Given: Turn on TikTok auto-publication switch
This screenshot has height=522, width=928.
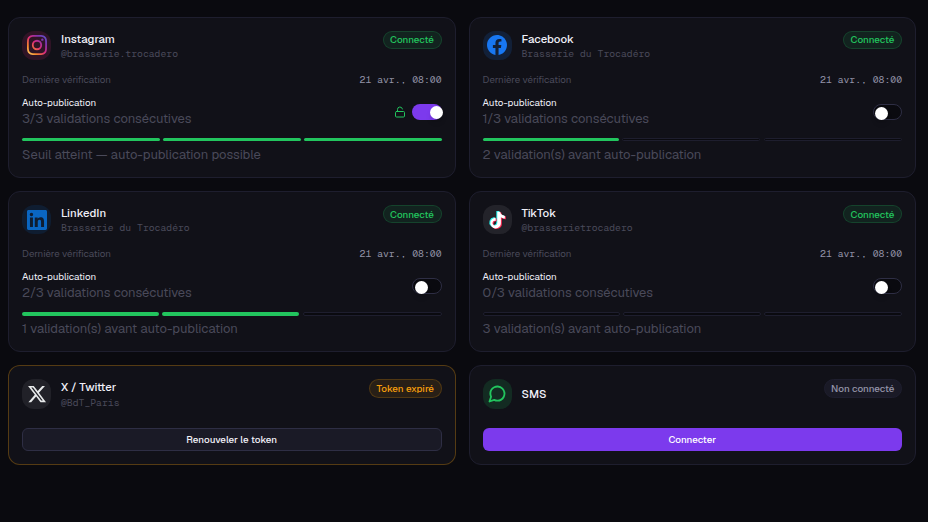Looking at the screenshot, I should [x=887, y=286].
